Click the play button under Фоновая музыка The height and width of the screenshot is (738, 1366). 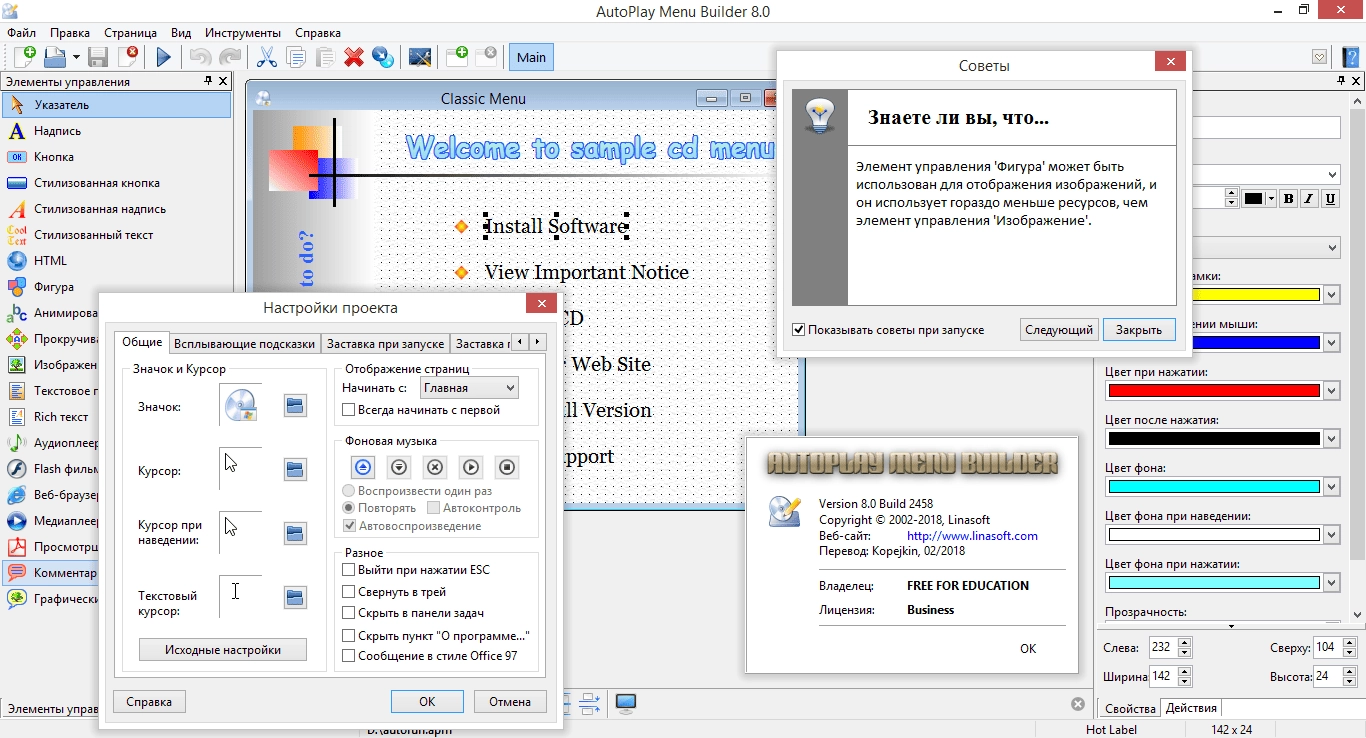pos(471,466)
